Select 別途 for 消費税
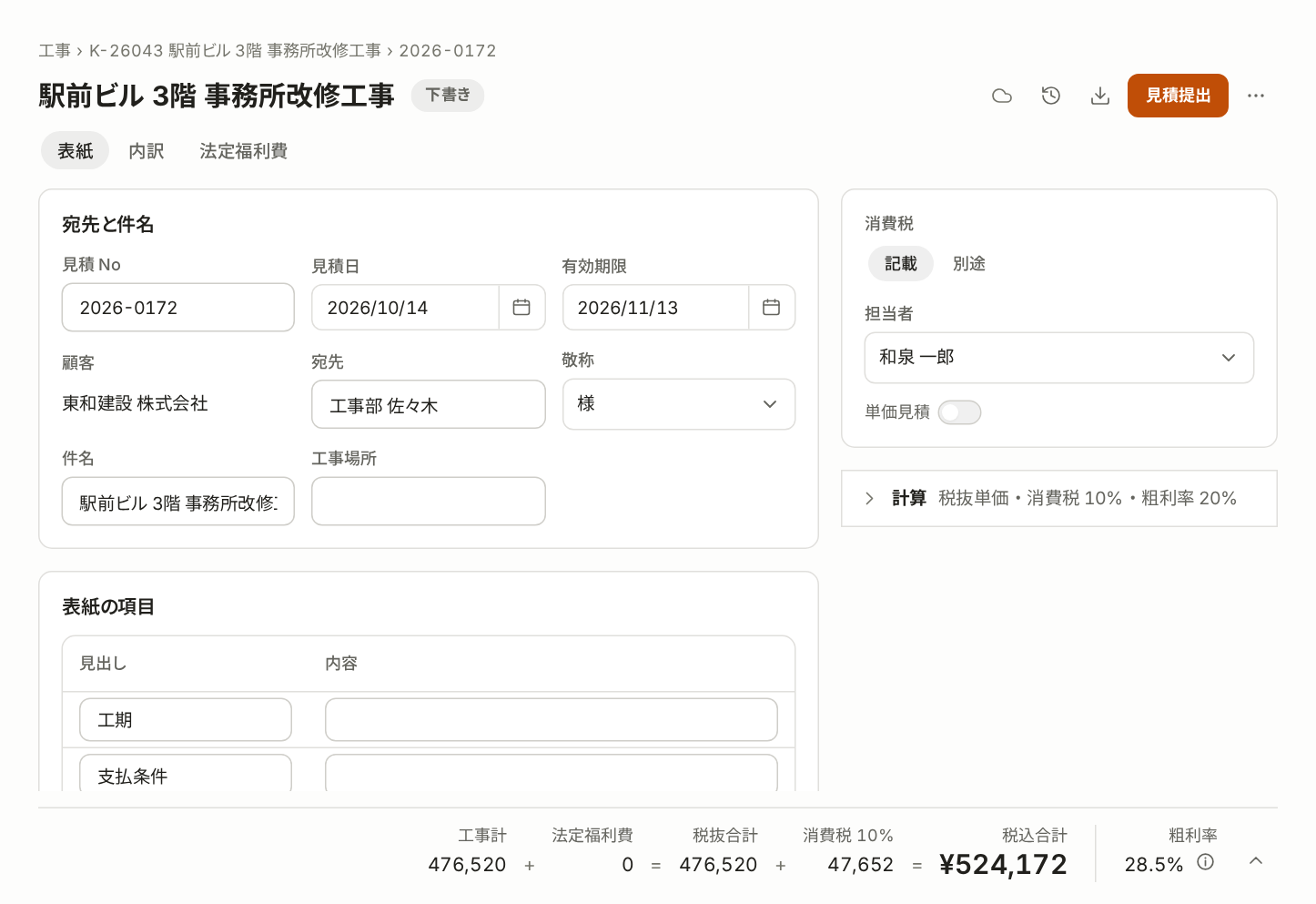 pos(969,263)
